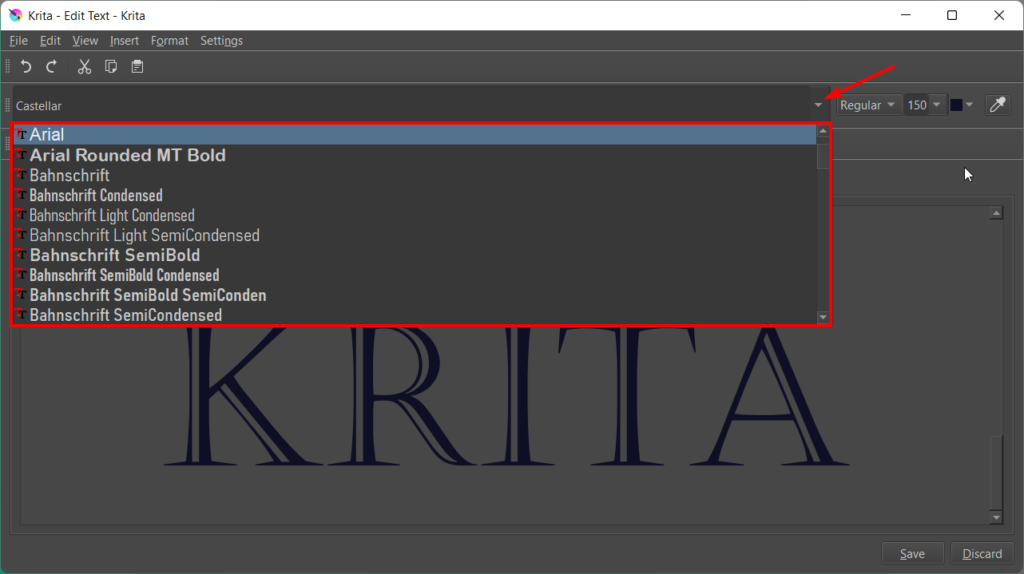The width and height of the screenshot is (1024, 574).
Task: Select Bahnschrift SemiBold from font list
Action: coord(114,255)
